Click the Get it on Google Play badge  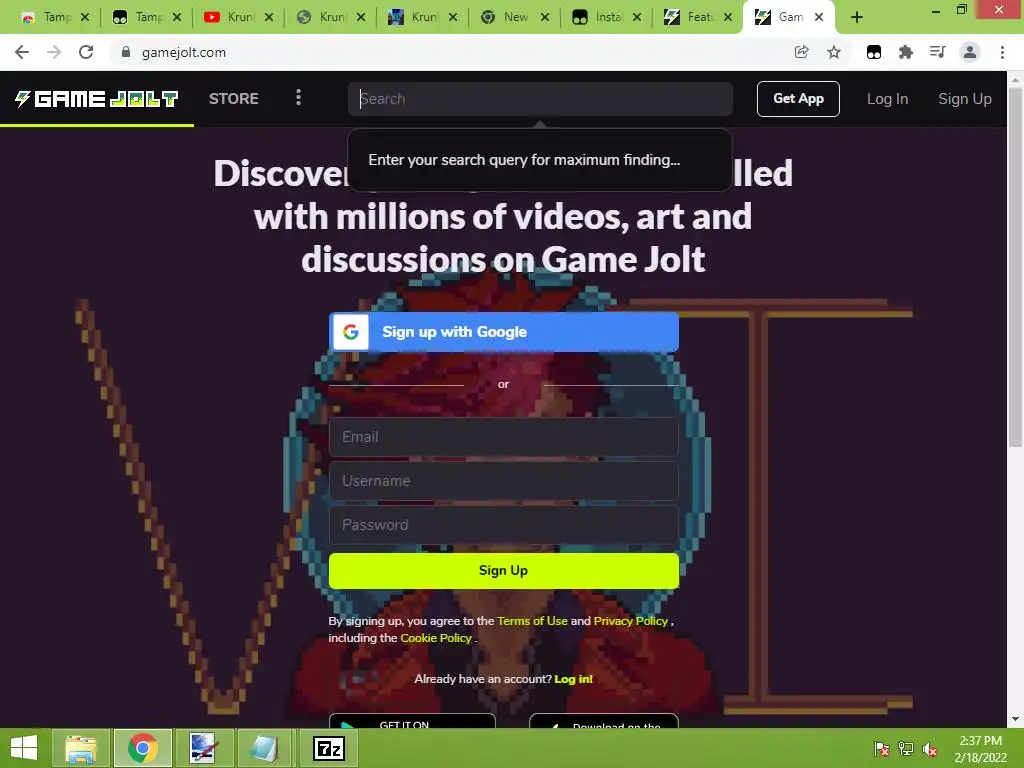tap(412, 721)
